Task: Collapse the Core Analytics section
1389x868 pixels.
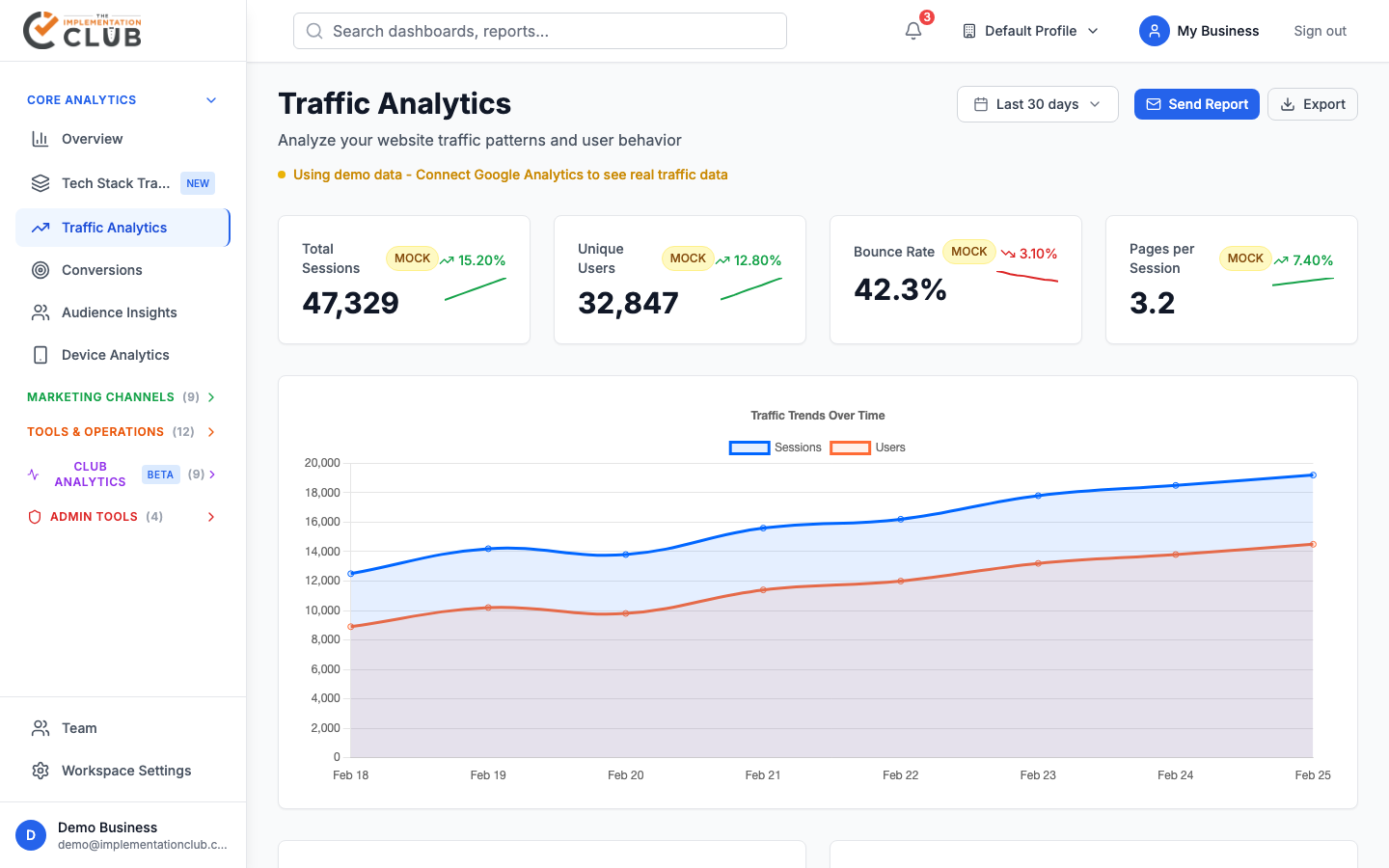Action: (x=211, y=100)
